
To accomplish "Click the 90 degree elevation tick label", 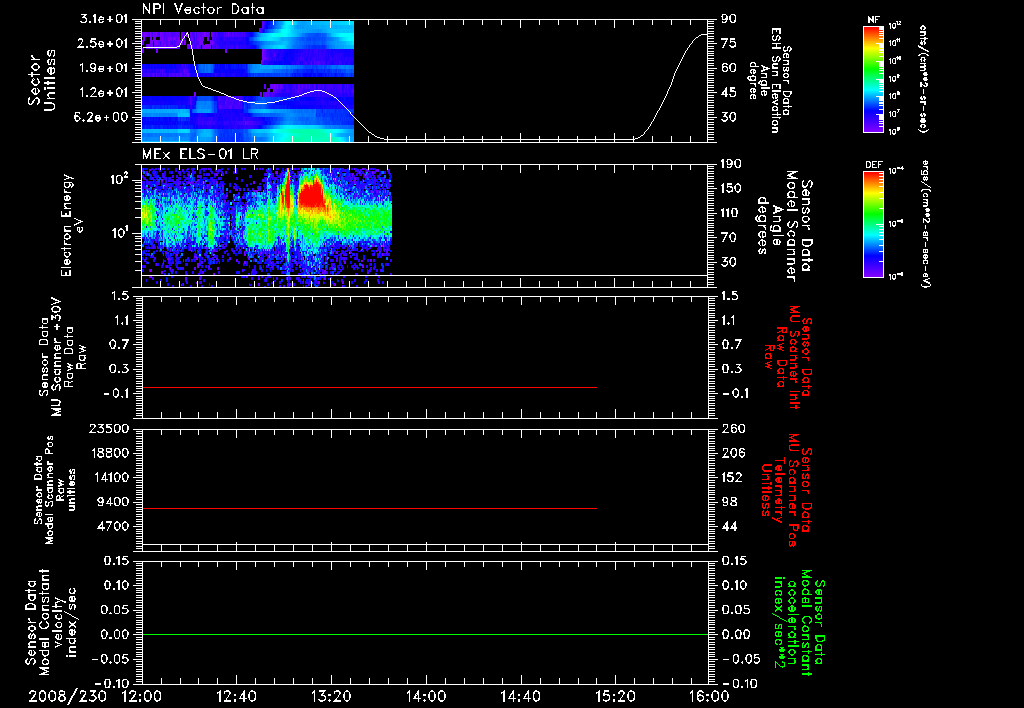I will point(729,19).
